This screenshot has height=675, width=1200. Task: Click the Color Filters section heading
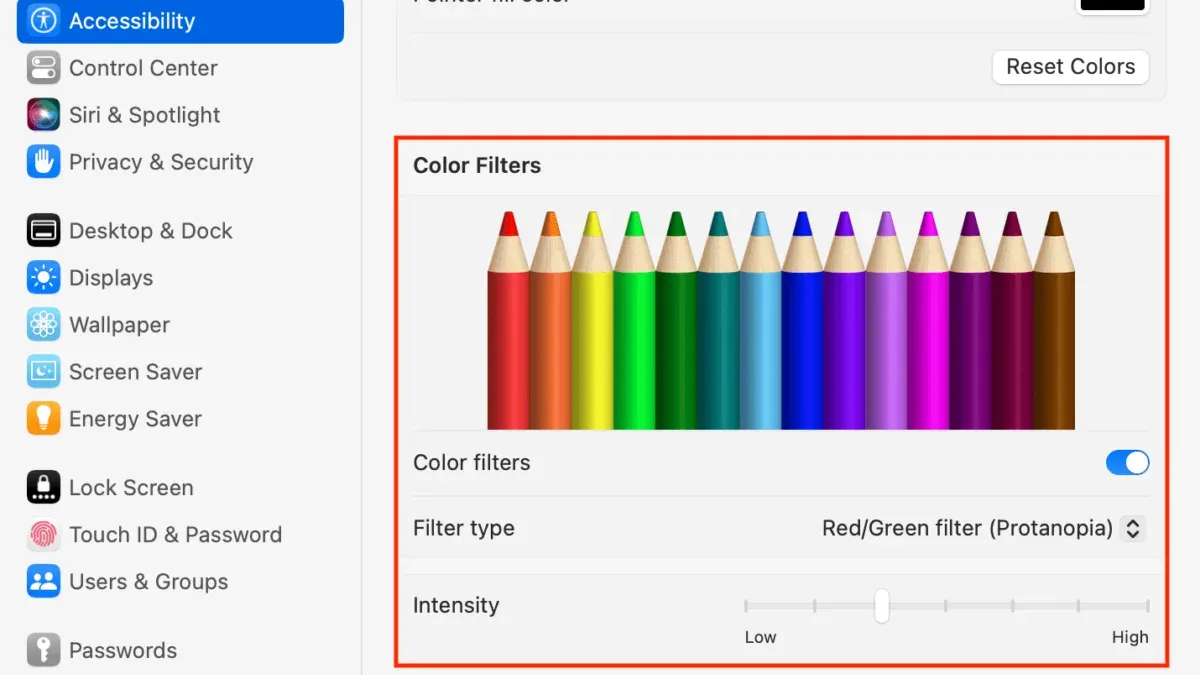click(477, 166)
